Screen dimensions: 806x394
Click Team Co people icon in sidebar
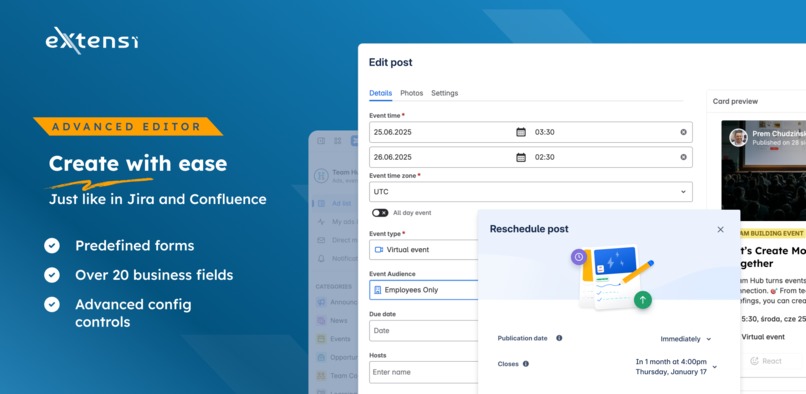click(321, 375)
